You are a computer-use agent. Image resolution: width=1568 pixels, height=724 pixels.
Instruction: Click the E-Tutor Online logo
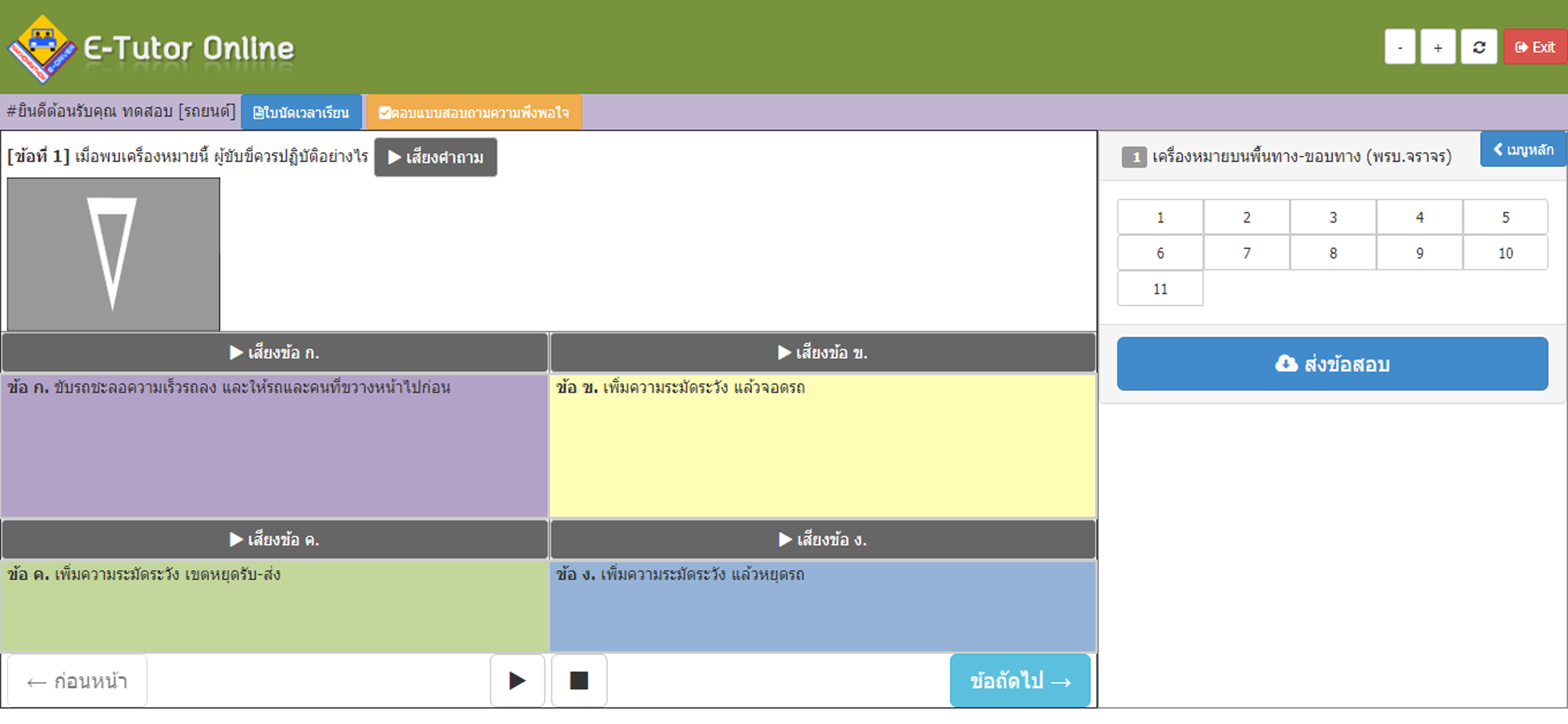click(151, 48)
